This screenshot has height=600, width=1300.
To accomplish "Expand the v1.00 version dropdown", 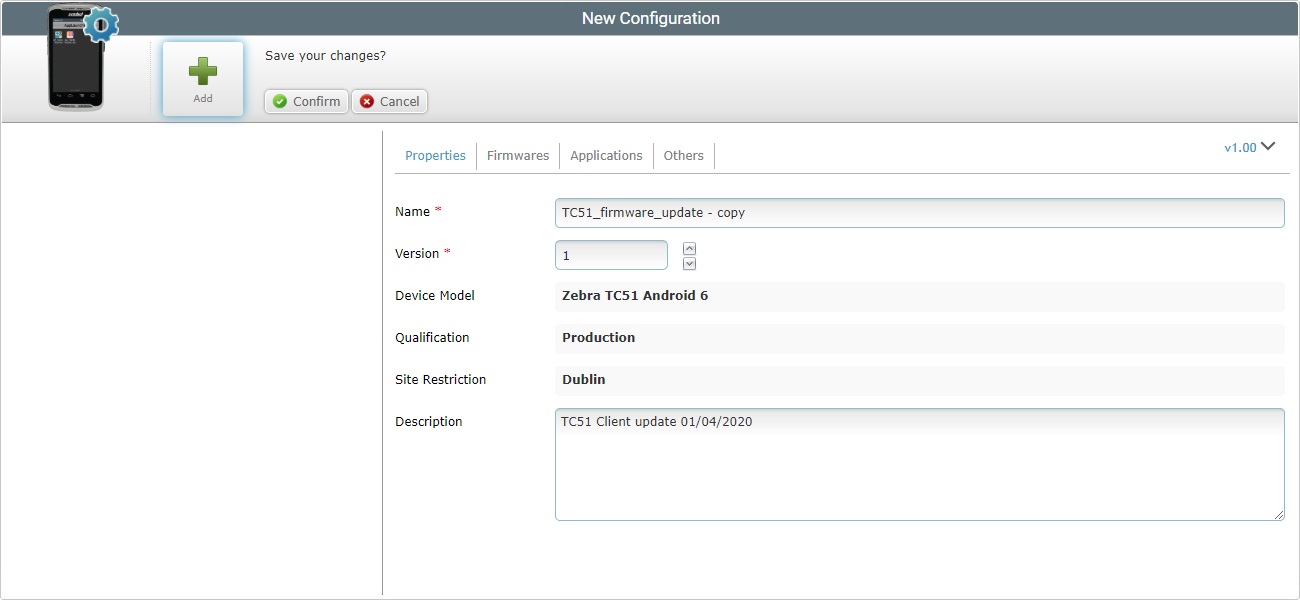I will pyautogui.click(x=1249, y=146).
